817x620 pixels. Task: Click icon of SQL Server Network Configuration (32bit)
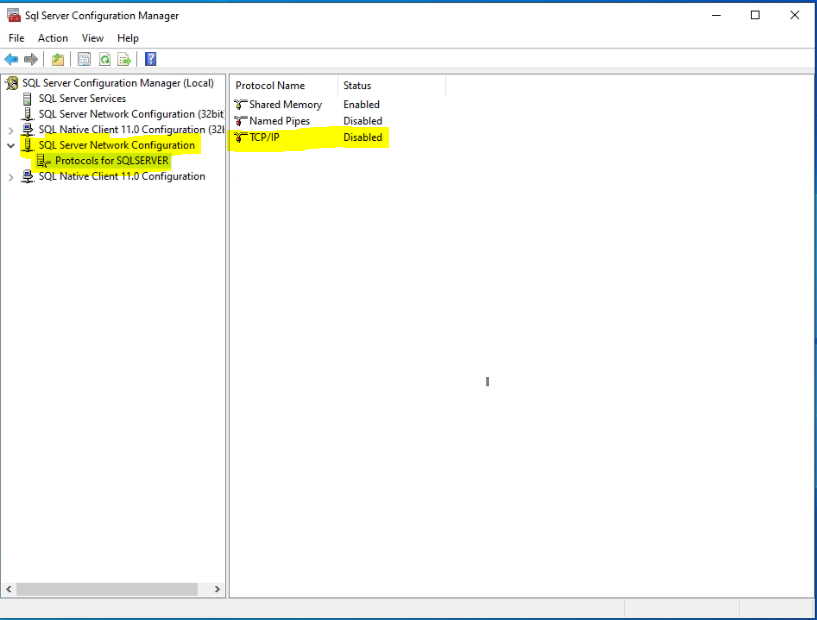[28, 114]
